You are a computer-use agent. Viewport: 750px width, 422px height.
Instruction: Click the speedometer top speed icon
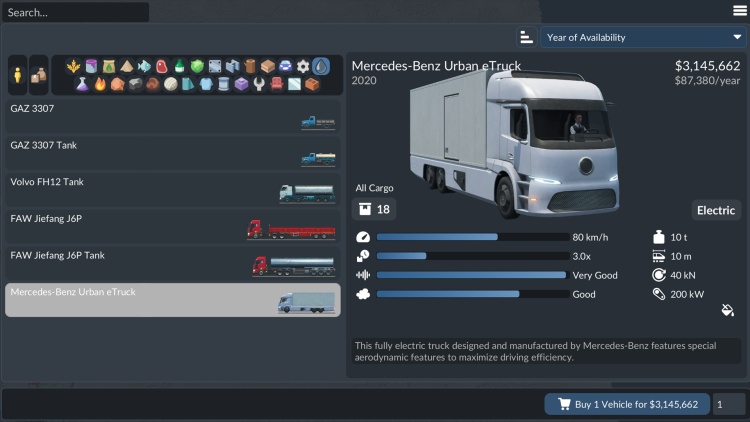tap(363, 237)
